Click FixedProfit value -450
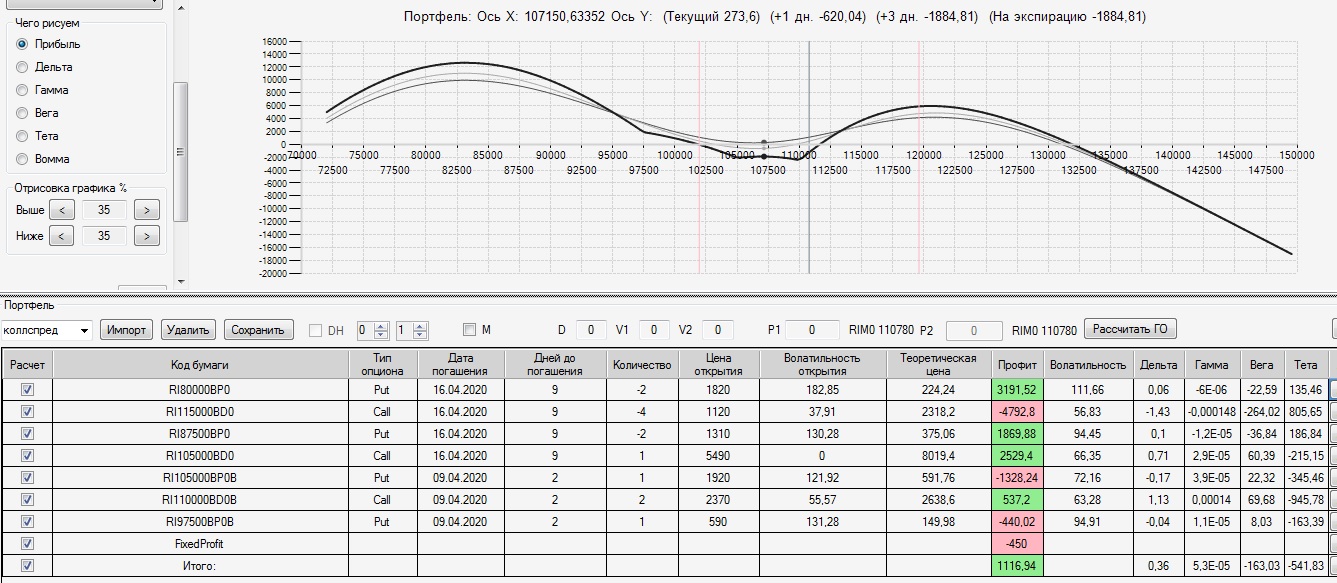The width and height of the screenshot is (1337, 583). coord(1018,544)
